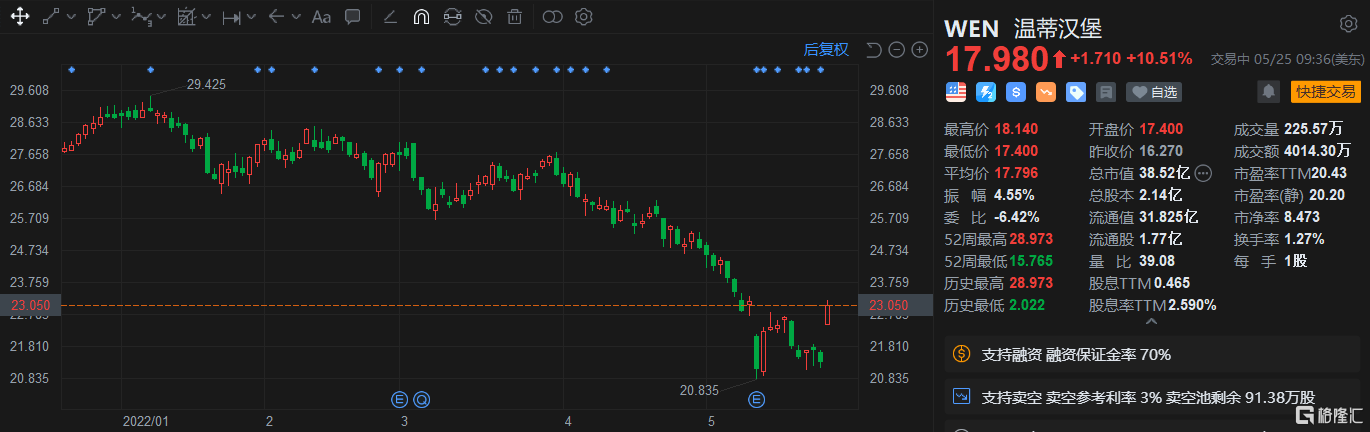Open the 后复权 adjustment selector
This screenshot has height=432, width=1370.
[826, 50]
